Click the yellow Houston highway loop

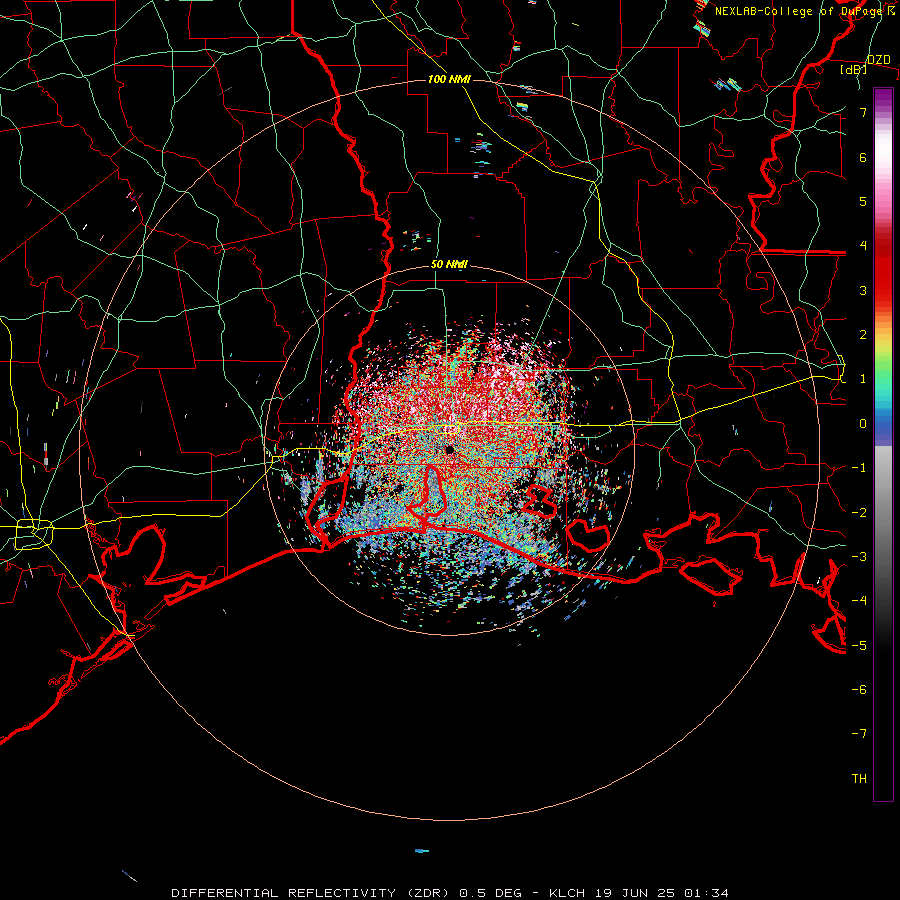tap(34, 534)
